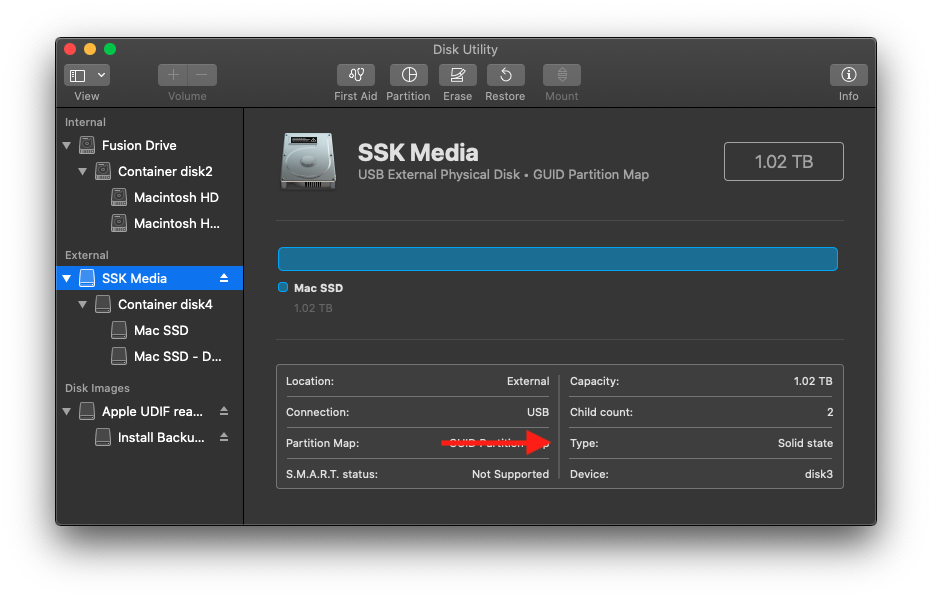Run First Aid on the disk

coord(355,75)
